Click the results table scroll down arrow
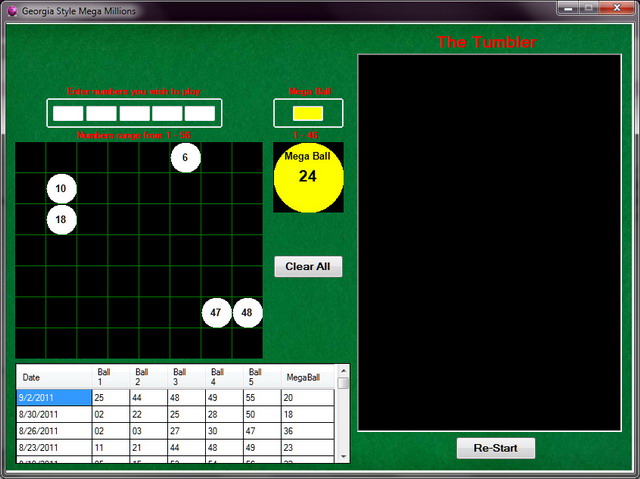640x479 pixels. coord(343,457)
